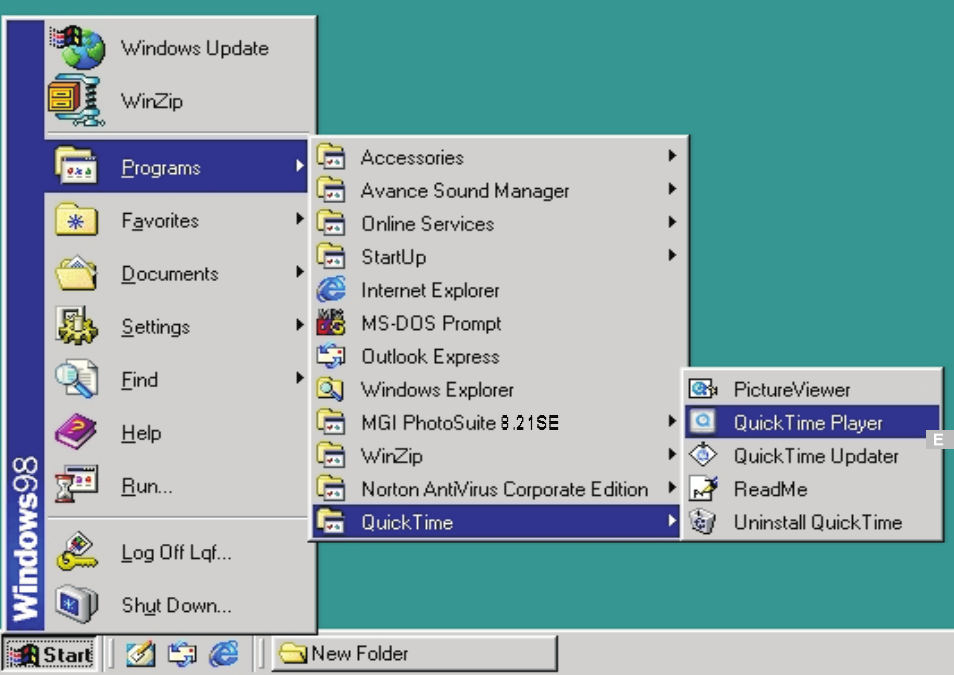Launch QuickTime Player from the submenu
The height and width of the screenshot is (675, 954).
tap(812, 422)
